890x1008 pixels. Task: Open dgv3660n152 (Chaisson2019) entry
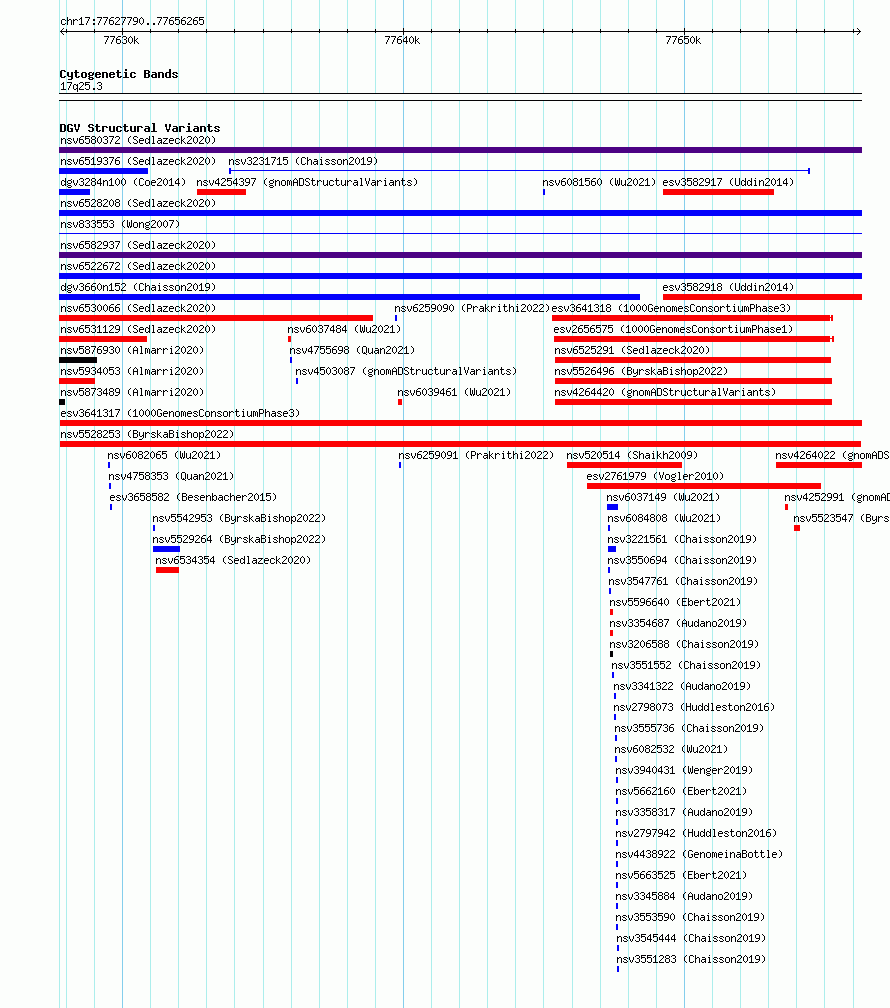pos(138,287)
